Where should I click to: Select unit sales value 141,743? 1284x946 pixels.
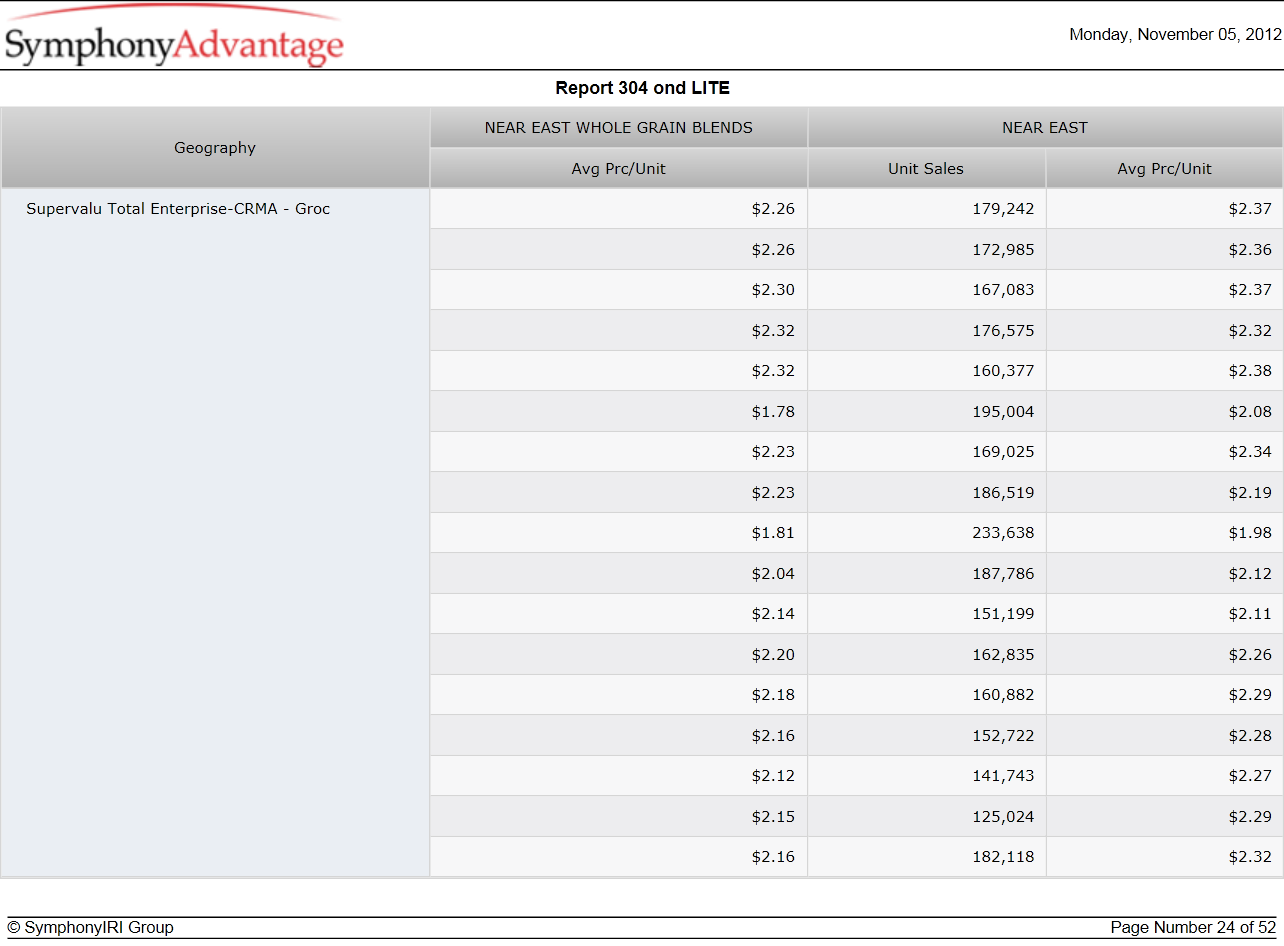tap(1003, 776)
